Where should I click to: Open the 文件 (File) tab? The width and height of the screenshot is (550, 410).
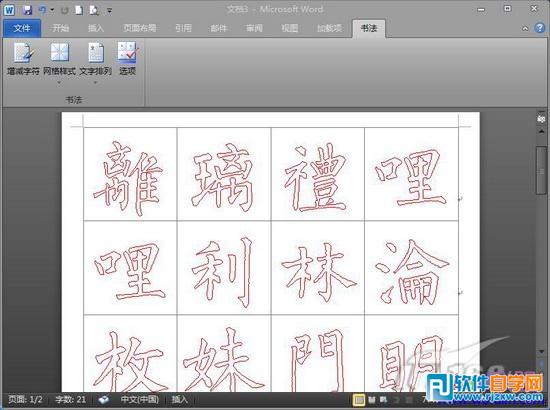tap(22, 28)
